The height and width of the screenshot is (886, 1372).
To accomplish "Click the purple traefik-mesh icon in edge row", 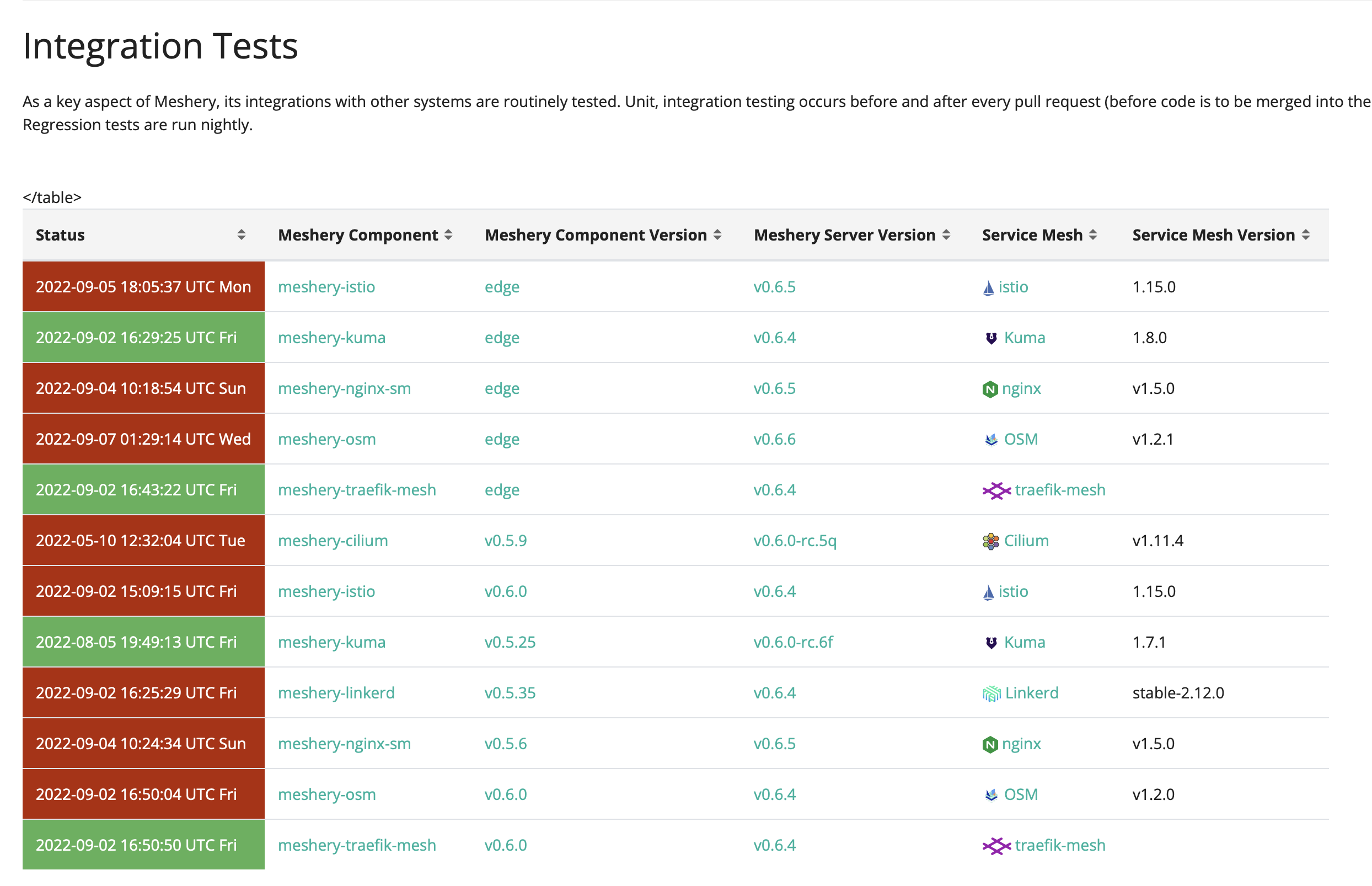I will click(996, 491).
